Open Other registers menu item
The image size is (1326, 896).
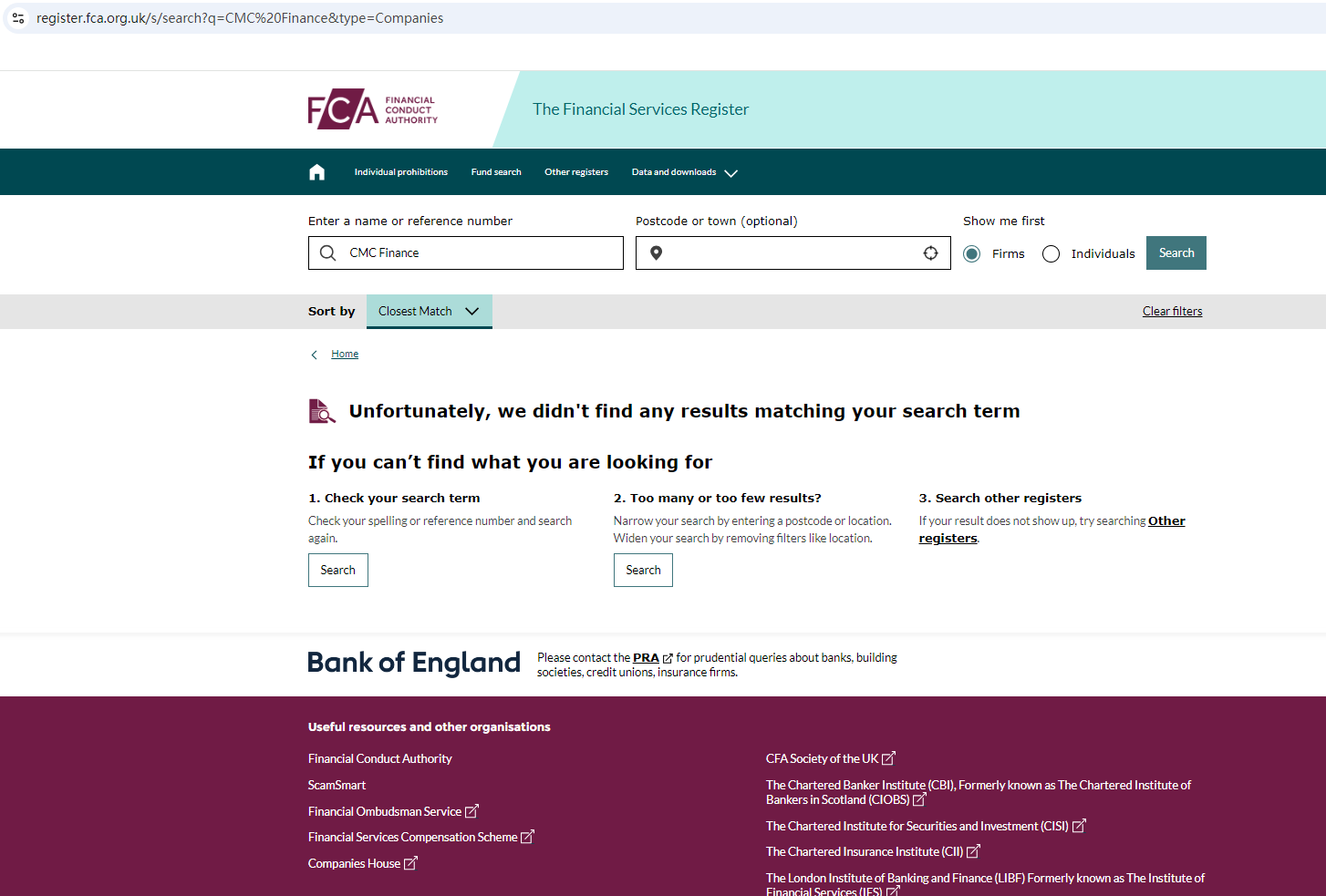[x=576, y=172]
